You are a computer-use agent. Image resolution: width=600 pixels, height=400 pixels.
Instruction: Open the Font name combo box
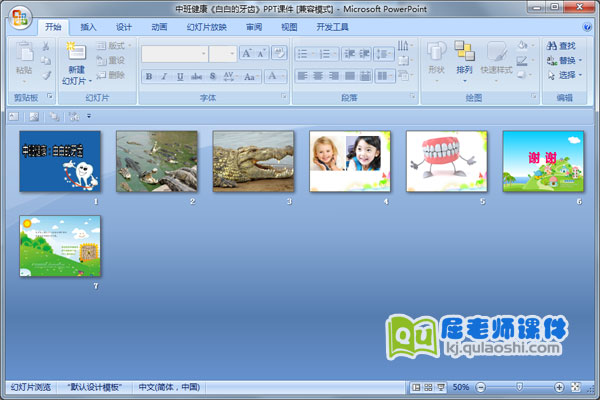(x=175, y=54)
